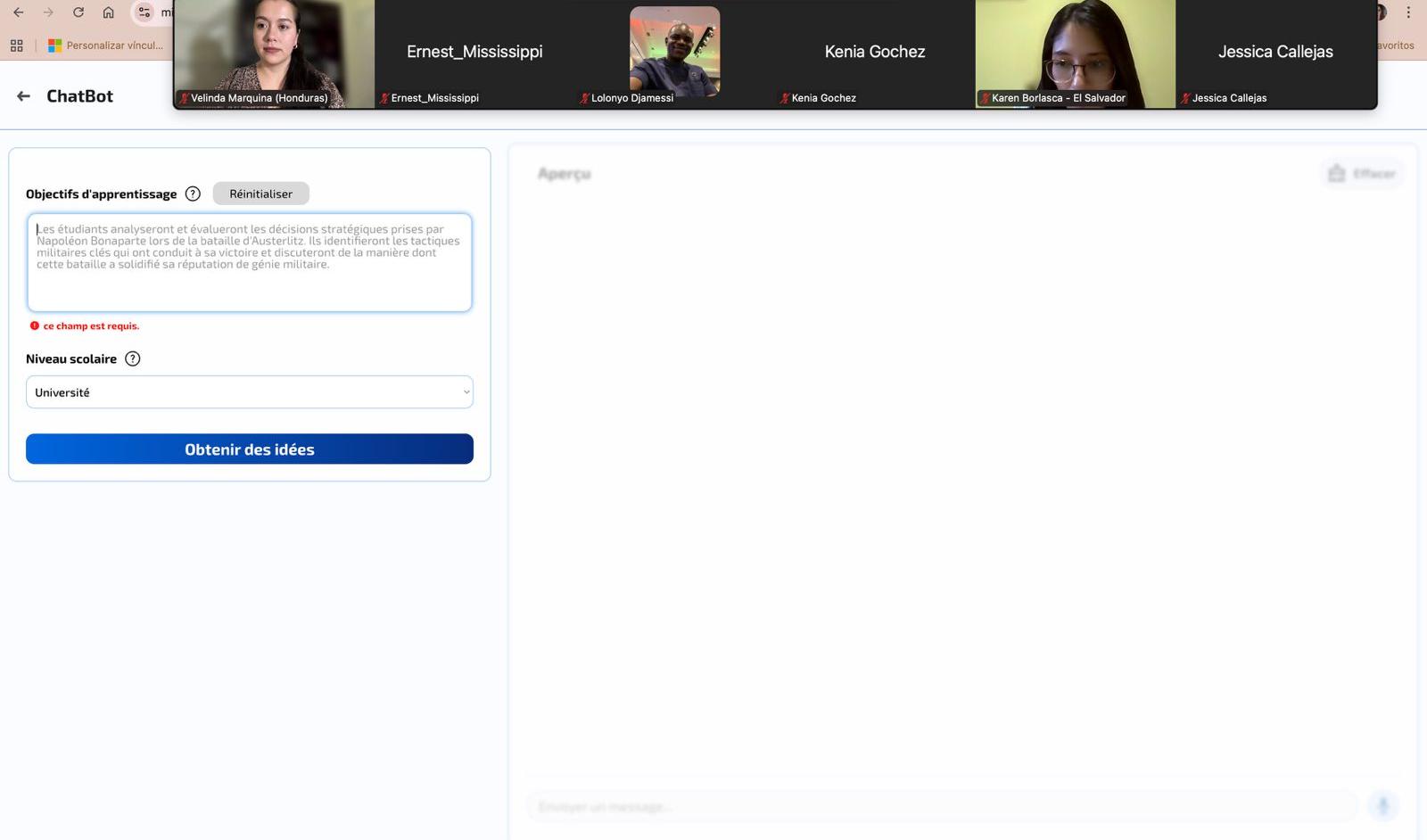Select Karen Borlasca's video thumbnail
Screen dimensions: 1427x840
coord(1076,54)
